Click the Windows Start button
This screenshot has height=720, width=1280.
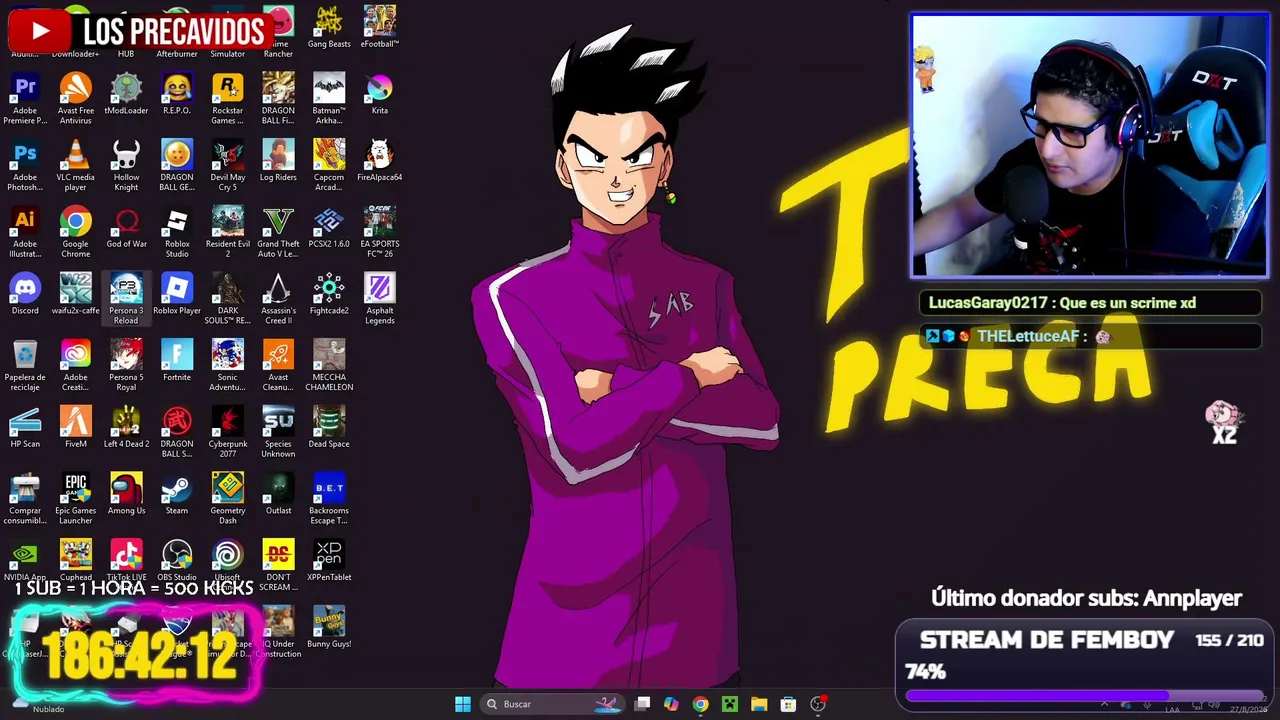click(463, 704)
